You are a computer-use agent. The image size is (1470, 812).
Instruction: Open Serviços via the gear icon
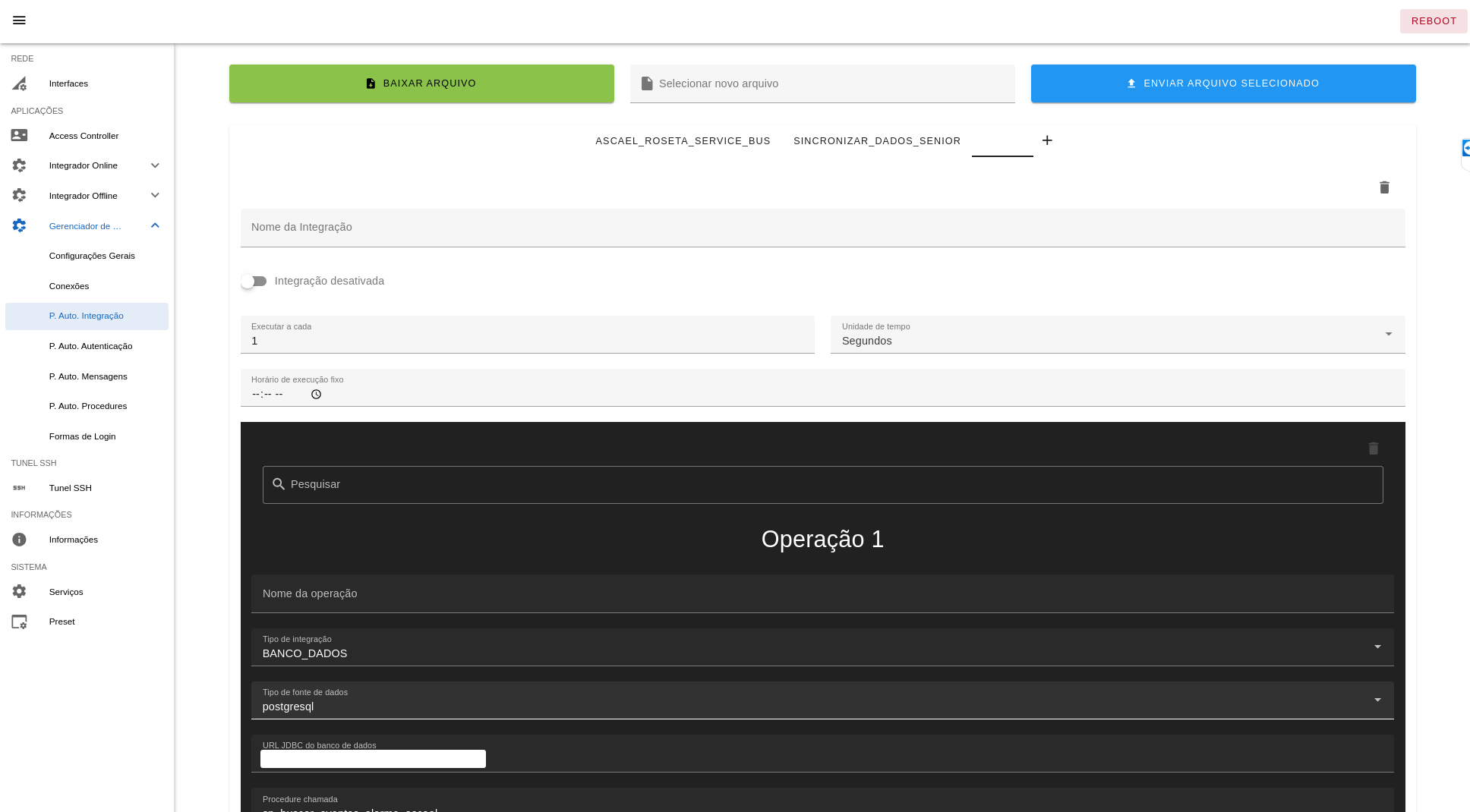[x=19, y=592]
